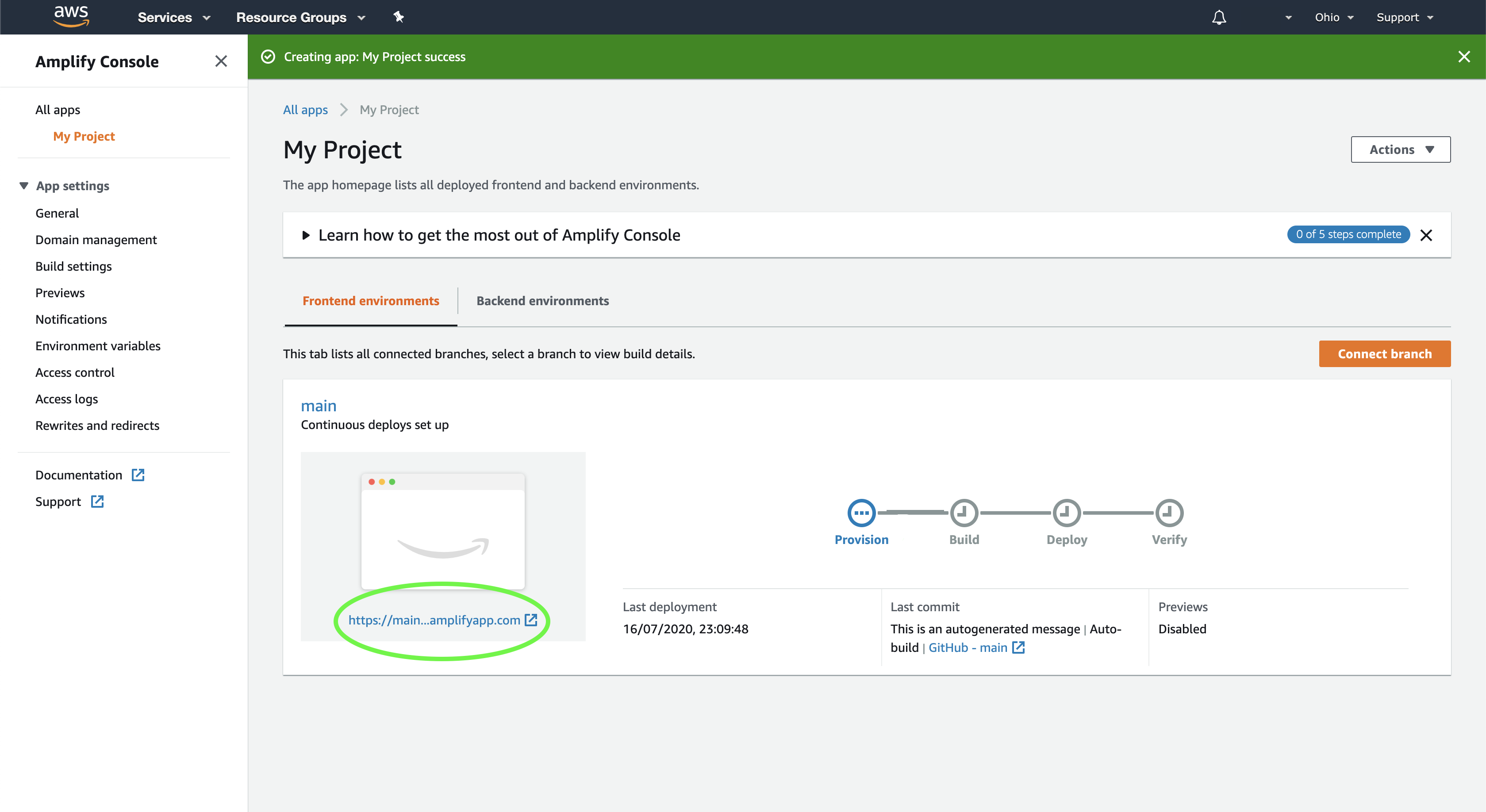1486x812 pixels.
Task: Click Connect branch button
Action: point(1383,353)
